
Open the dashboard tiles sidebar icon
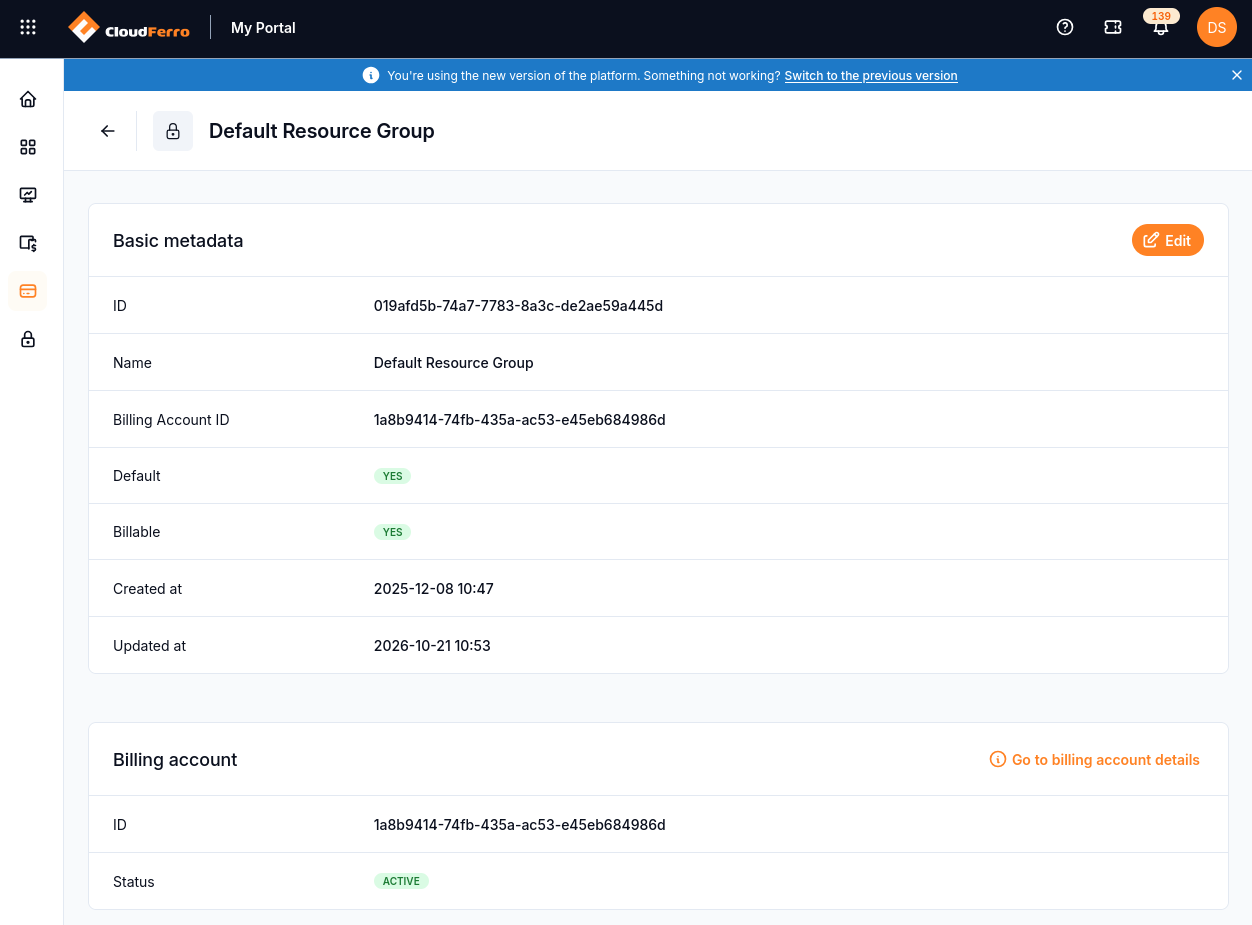coord(28,147)
